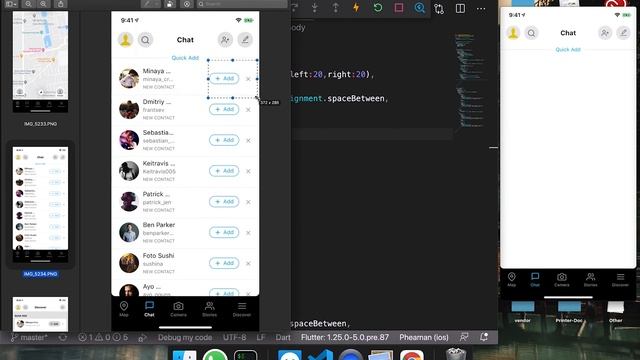Select the Discover screen thumbnail in sidebar
The height and width of the screenshot is (360, 640).
(40, 314)
